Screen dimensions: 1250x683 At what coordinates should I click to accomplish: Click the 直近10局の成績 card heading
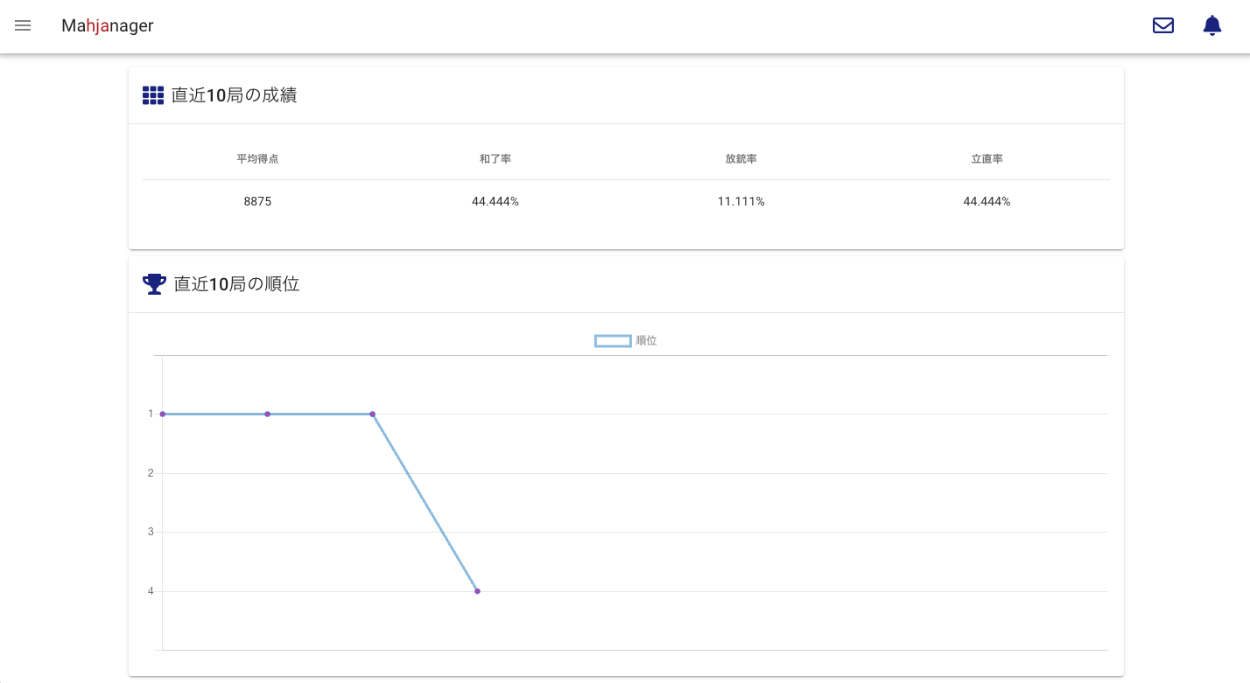234,96
